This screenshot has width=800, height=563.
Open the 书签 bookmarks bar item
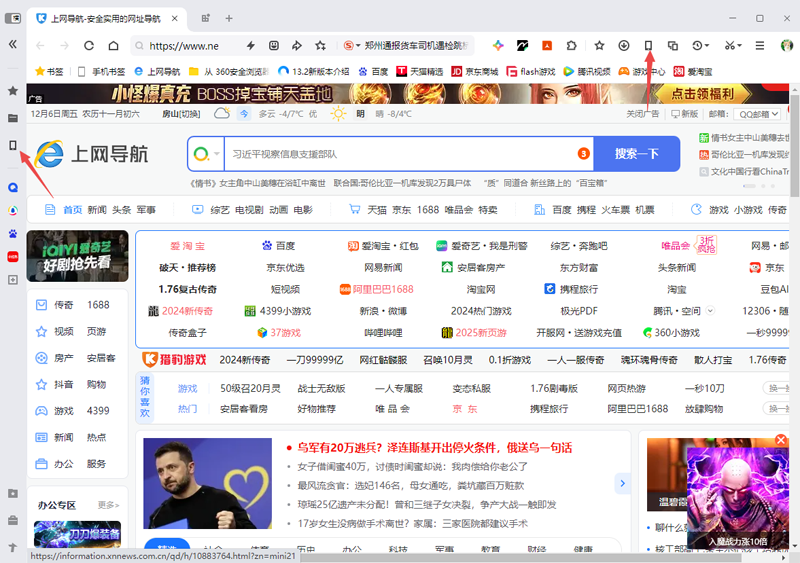click(48, 71)
